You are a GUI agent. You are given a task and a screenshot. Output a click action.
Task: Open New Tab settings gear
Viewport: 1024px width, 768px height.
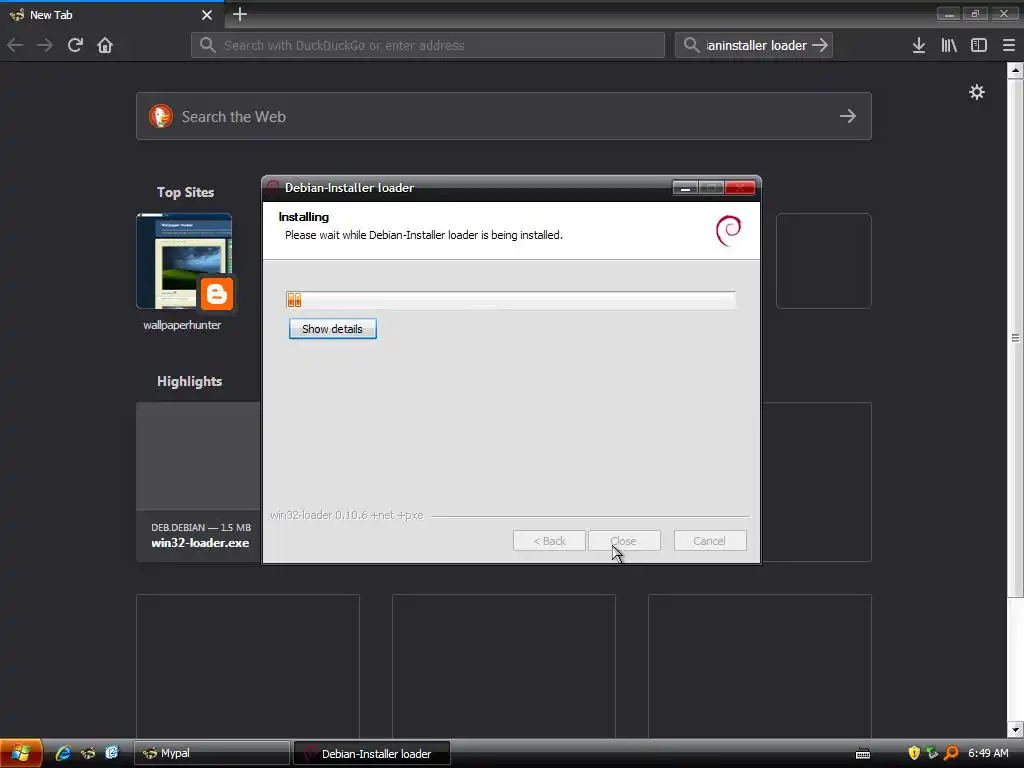click(976, 92)
